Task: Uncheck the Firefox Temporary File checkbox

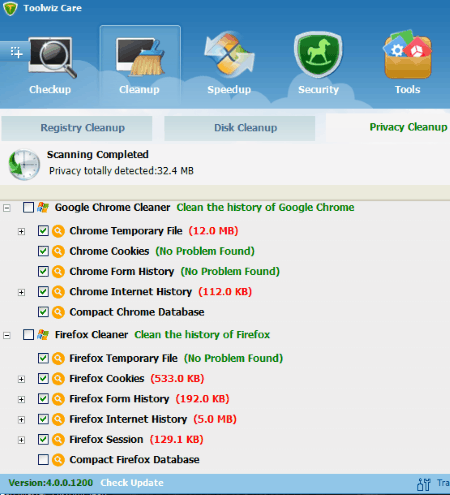Action: point(43,358)
